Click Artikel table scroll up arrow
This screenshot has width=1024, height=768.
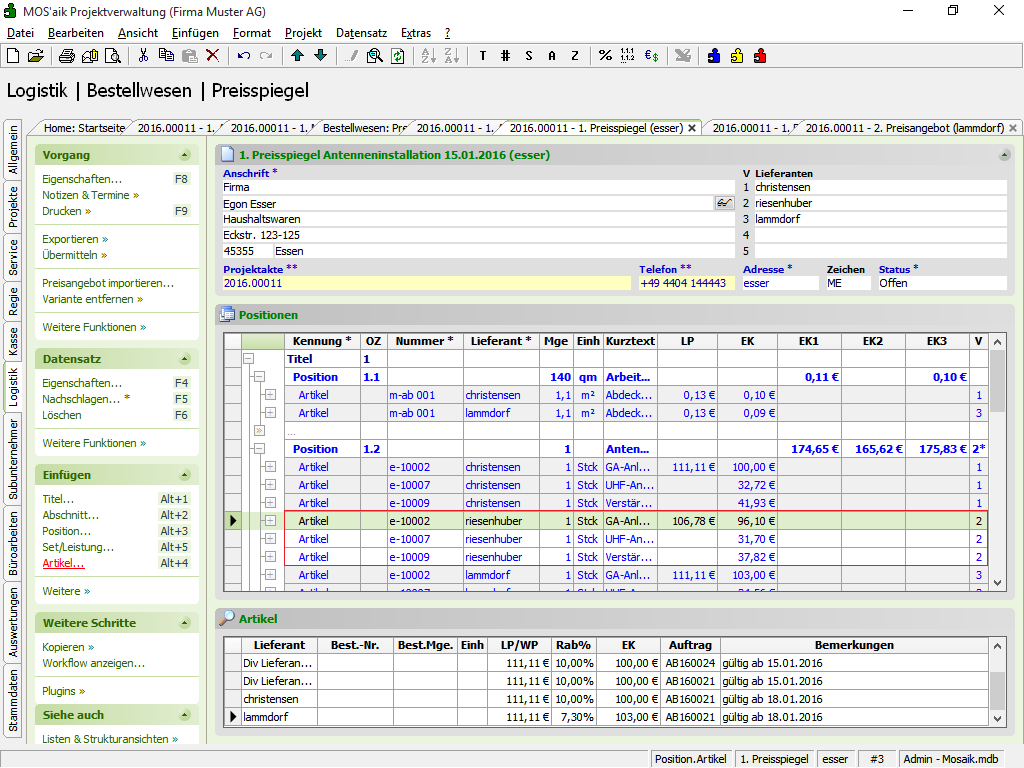pyautogui.click(x=997, y=646)
